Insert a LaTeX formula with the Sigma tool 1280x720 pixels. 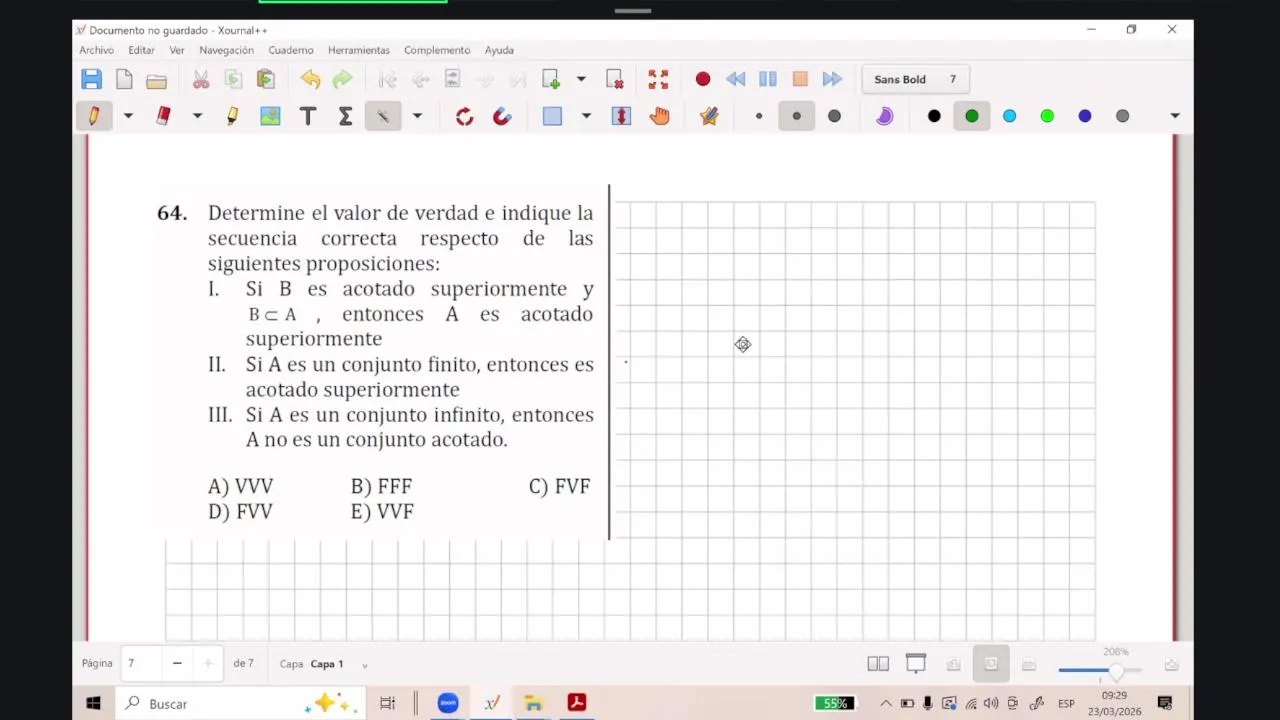click(345, 116)
